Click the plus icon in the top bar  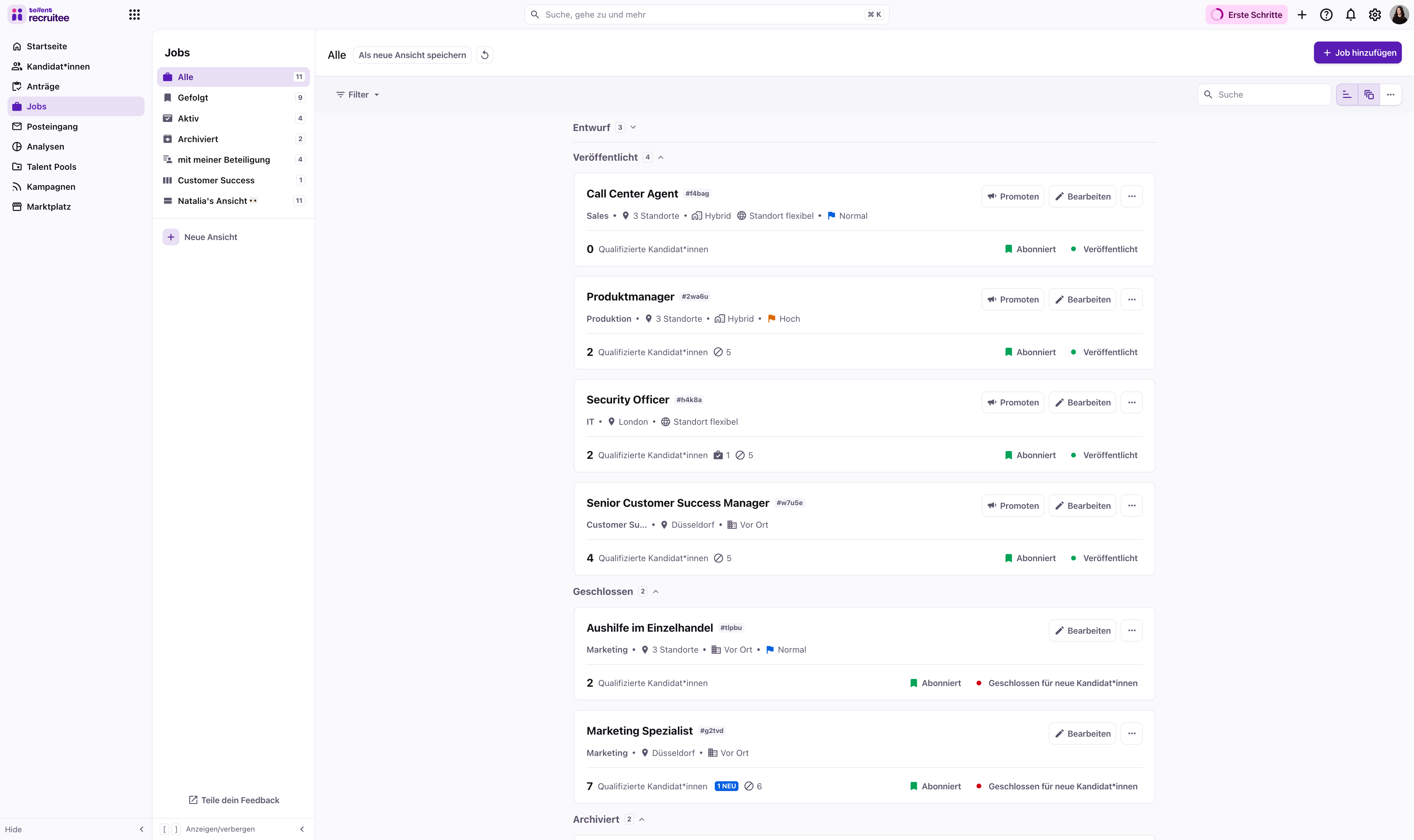coord(1301,15)
